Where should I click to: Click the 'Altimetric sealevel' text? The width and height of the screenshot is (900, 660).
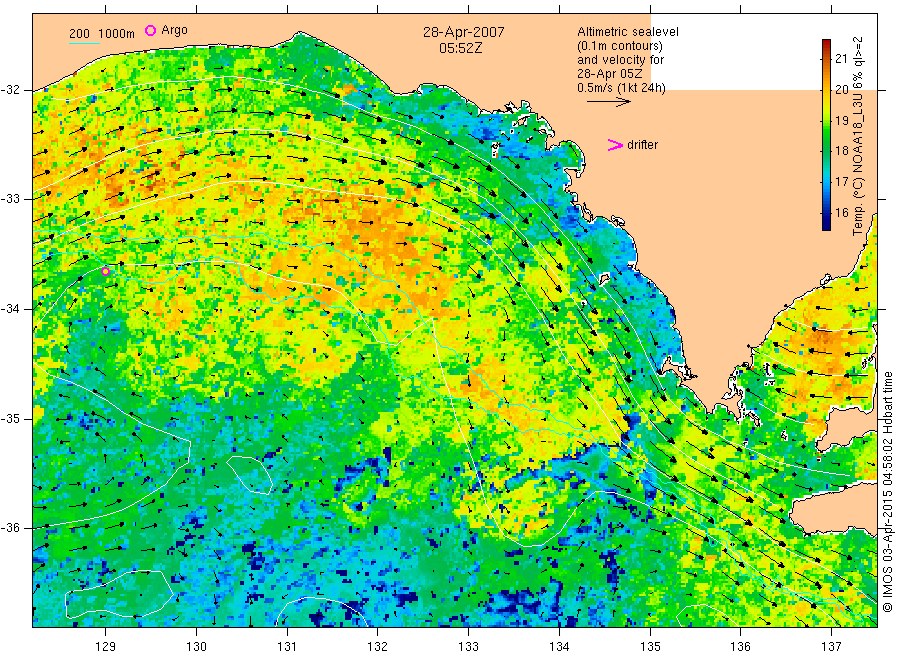click(627, 32)
